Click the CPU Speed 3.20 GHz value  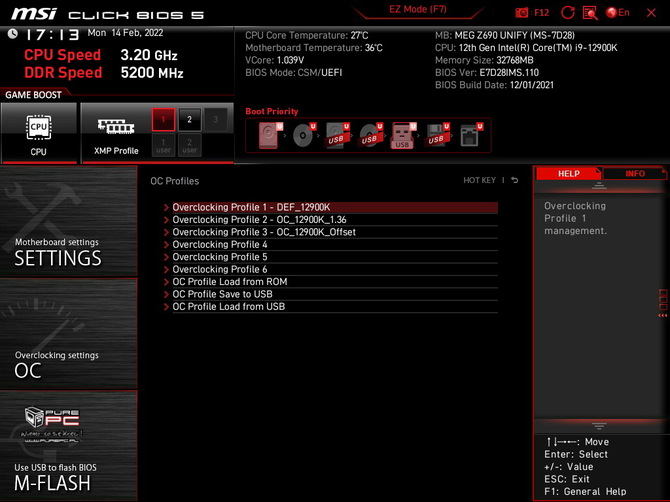[149, 55]
